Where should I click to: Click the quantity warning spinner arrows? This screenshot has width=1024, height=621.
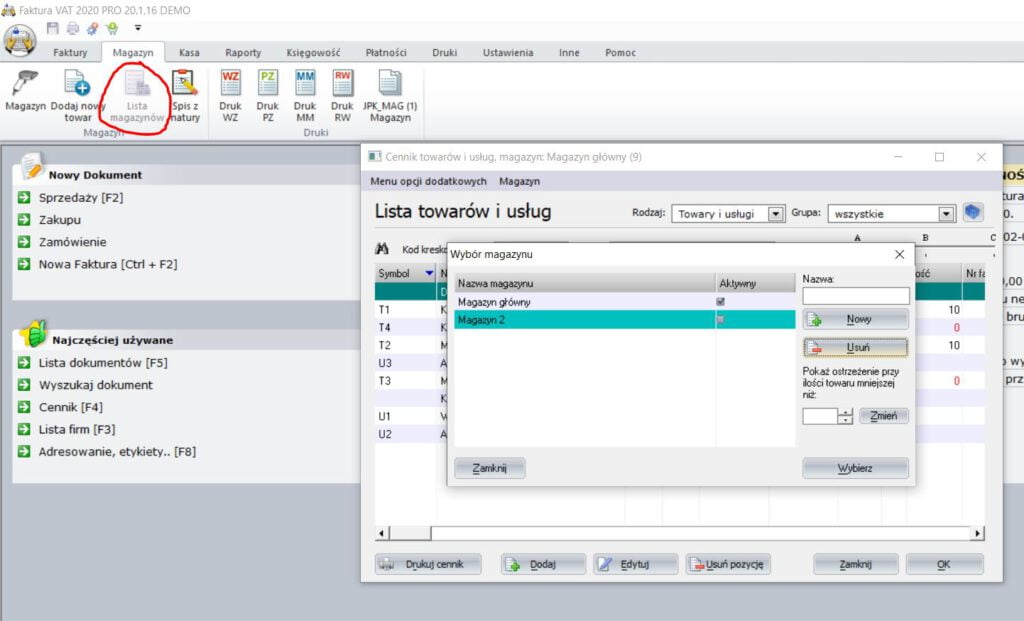pyautogui.click(x=845, y=416)
